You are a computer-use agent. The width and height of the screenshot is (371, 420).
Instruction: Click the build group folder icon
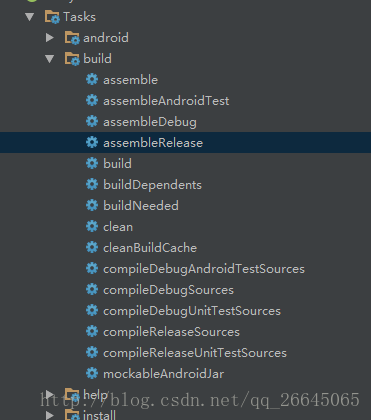[72, 59]
